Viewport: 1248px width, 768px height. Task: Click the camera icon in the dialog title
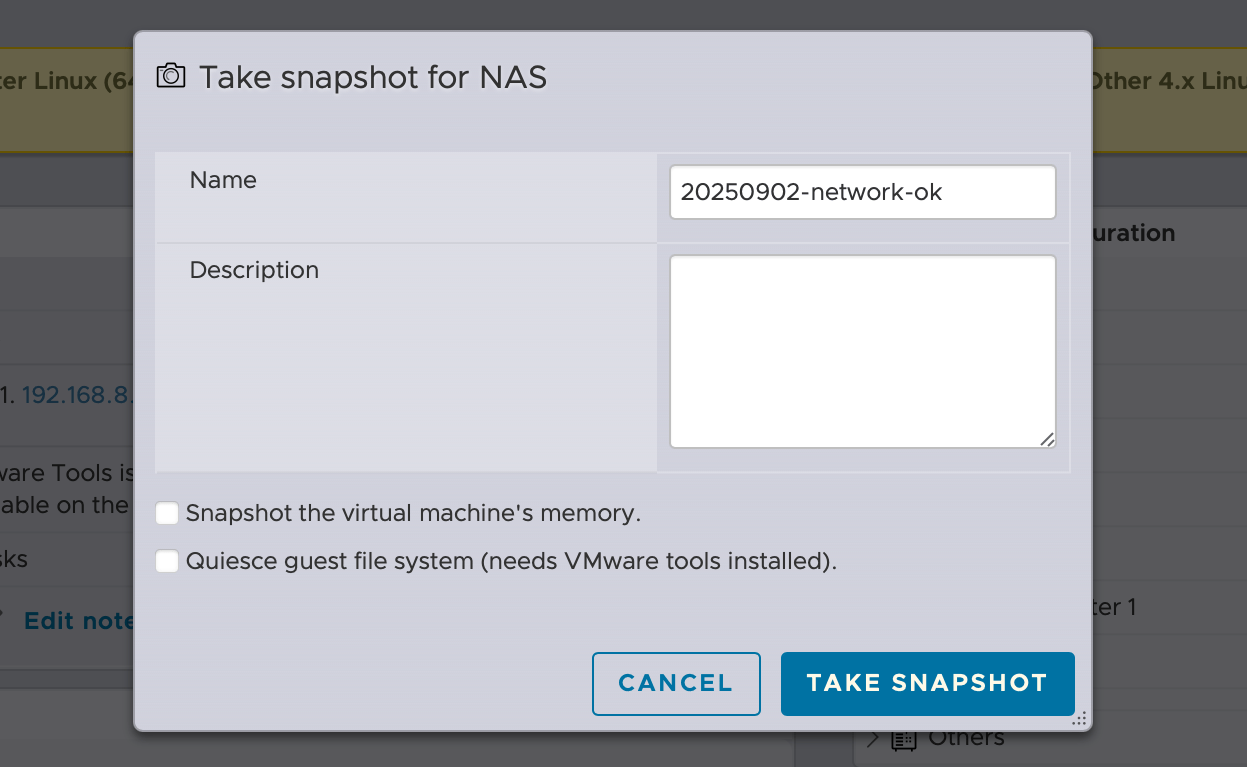tap(171, 76)
